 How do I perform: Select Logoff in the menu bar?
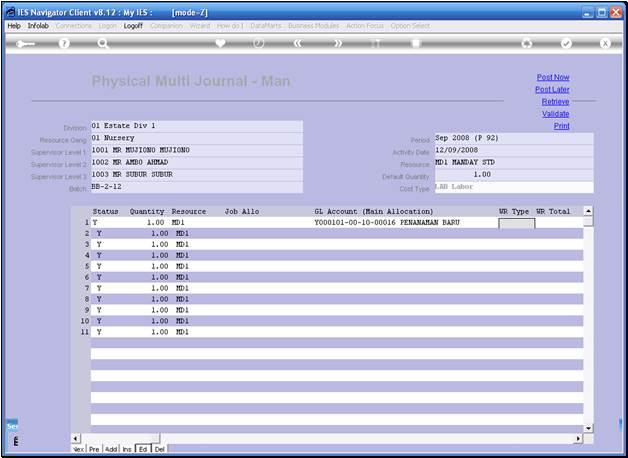133,26
